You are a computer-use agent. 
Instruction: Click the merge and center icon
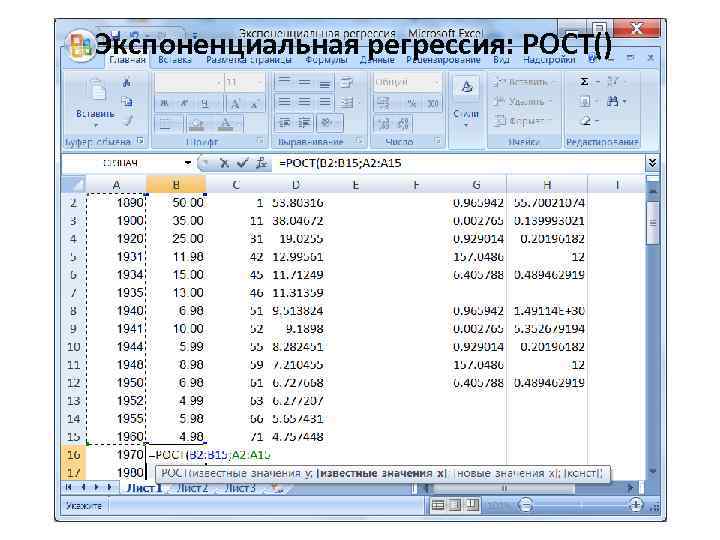tap(348, 102)
